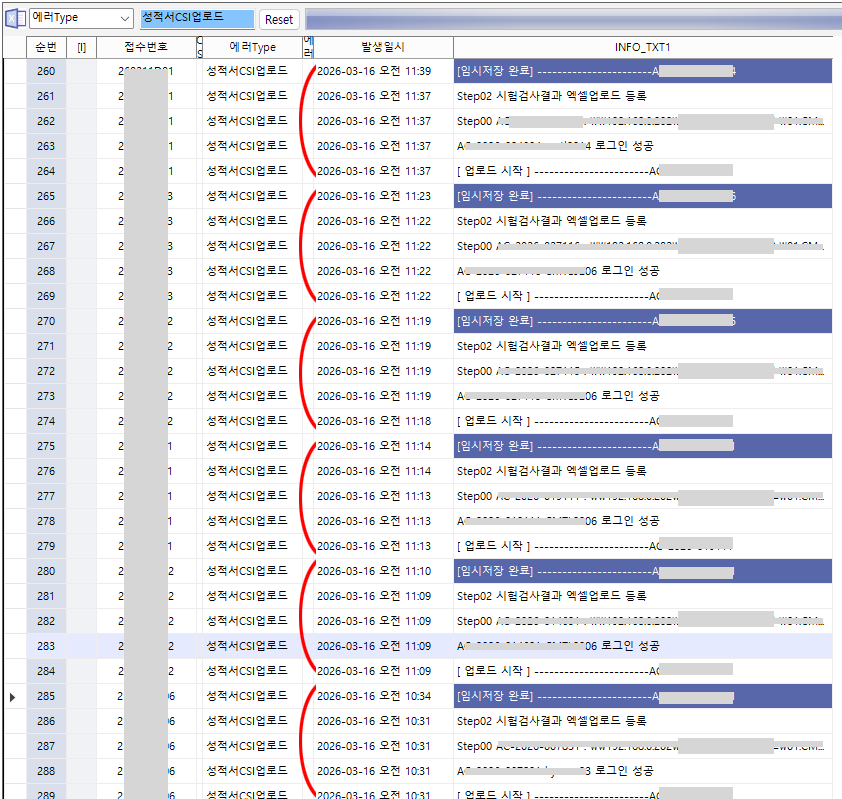Click the current-row indicator arrow at row 285
The image size is (842, 799).
pos(13,697)
